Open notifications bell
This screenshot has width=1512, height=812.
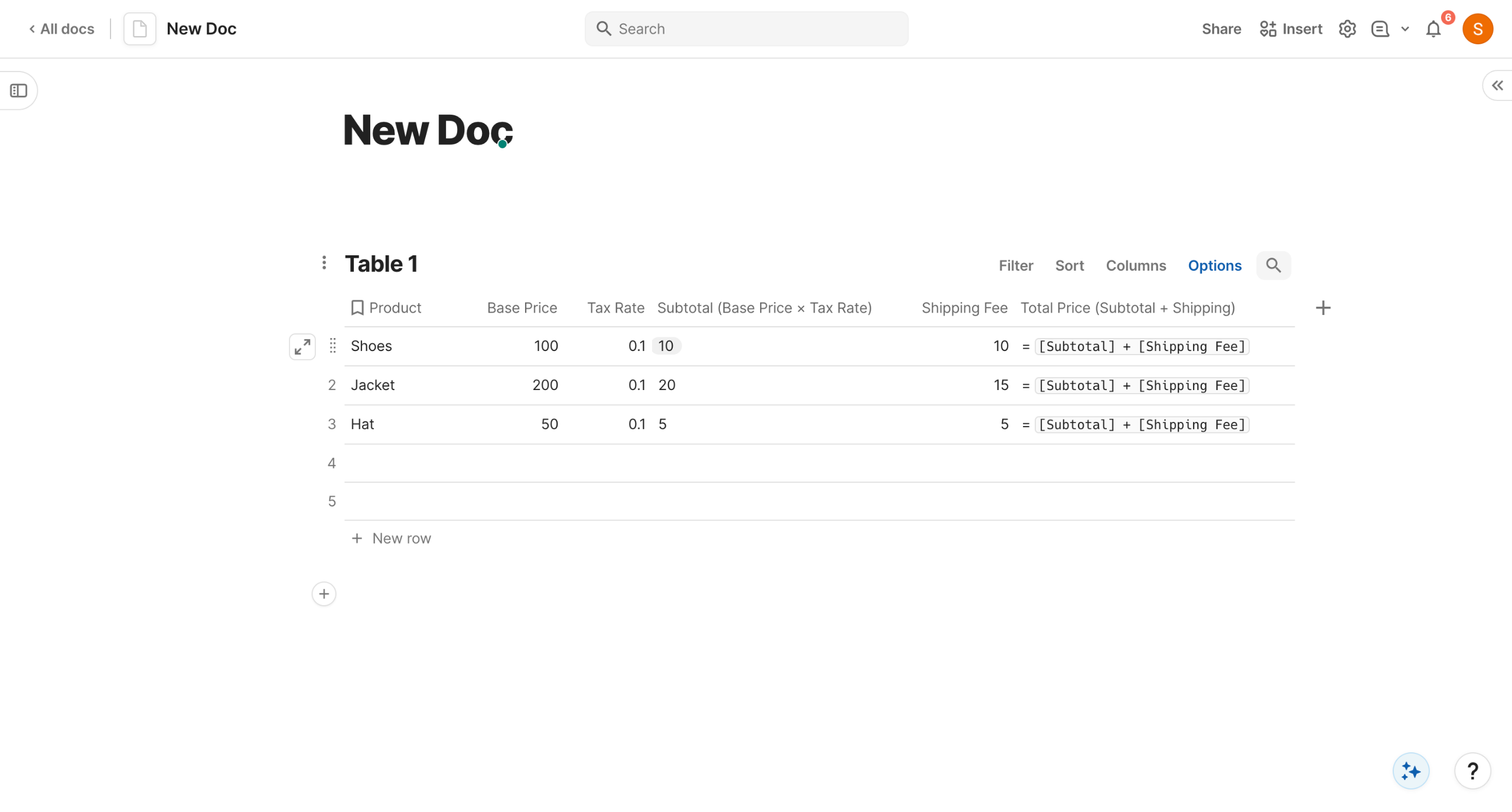1433,29
